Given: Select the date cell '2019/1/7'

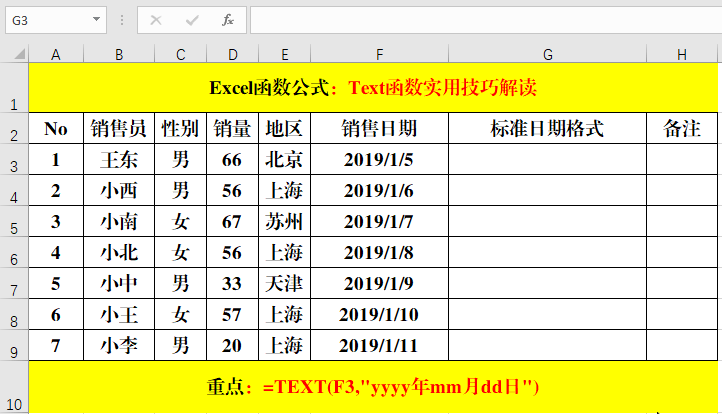Looking at the screenshot, I should [x=379, y=221].
